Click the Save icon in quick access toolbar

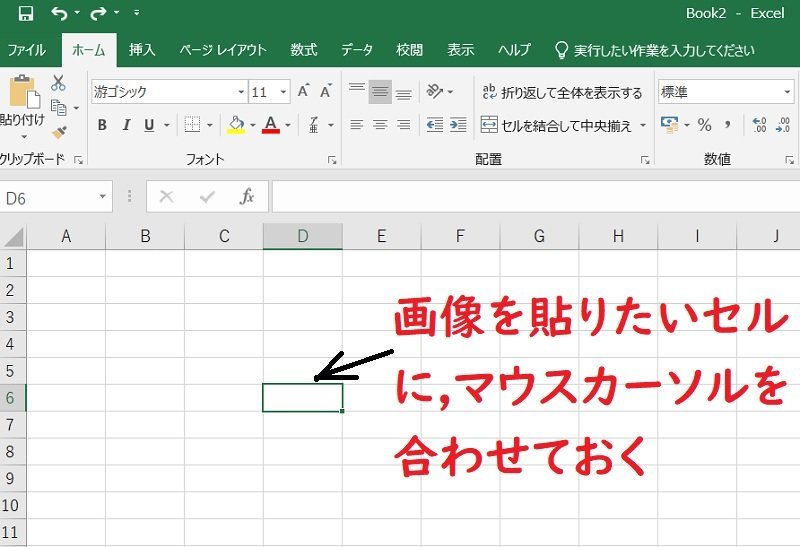pos(26,13)
